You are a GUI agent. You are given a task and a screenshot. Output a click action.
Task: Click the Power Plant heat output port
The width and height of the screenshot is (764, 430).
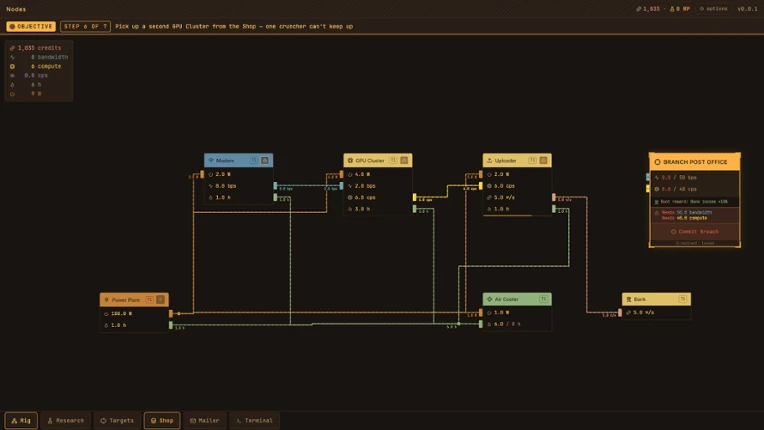coord(171,325)
